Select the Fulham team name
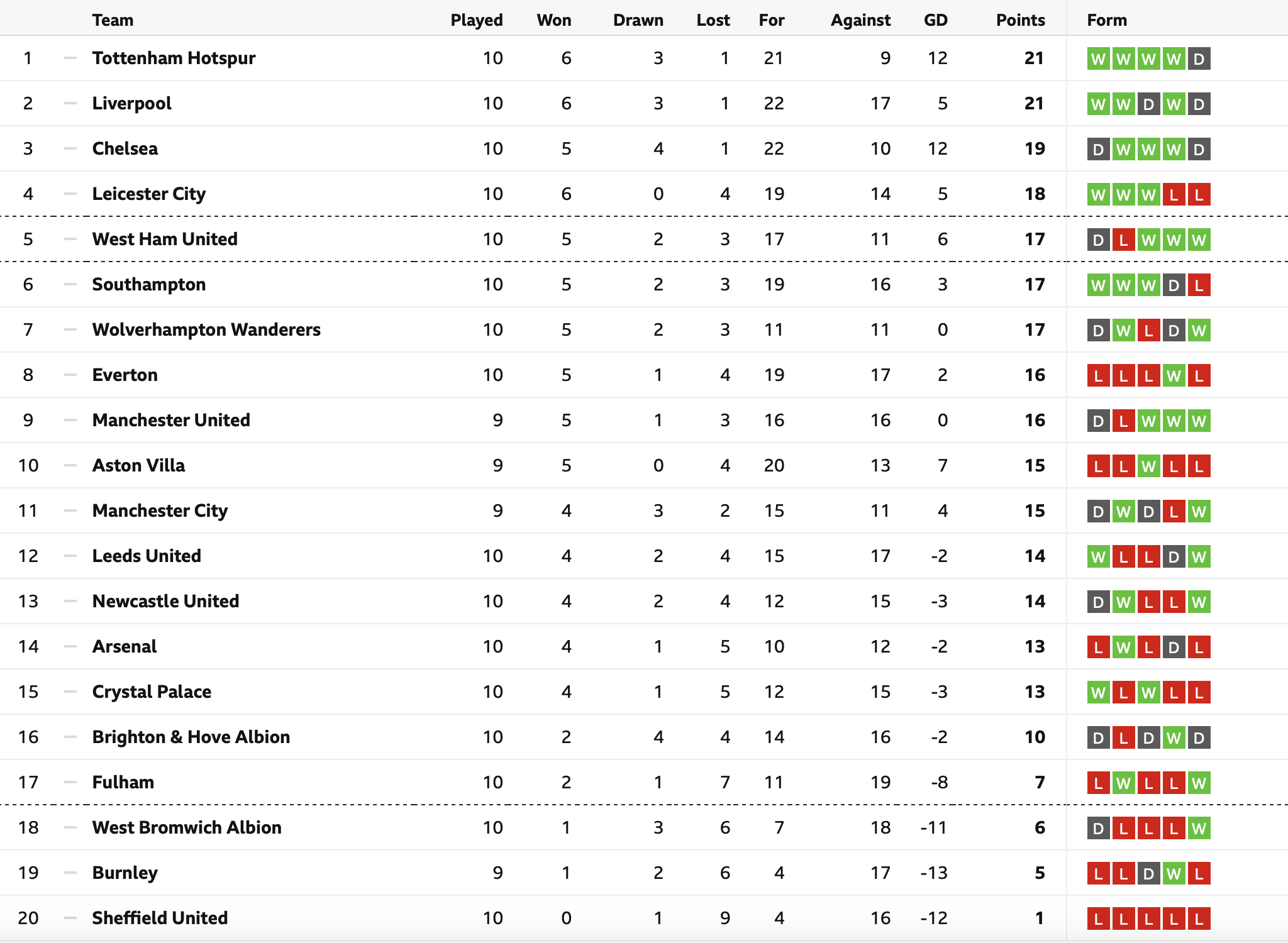Screen dimensions: 1288x943 point(123,782)
